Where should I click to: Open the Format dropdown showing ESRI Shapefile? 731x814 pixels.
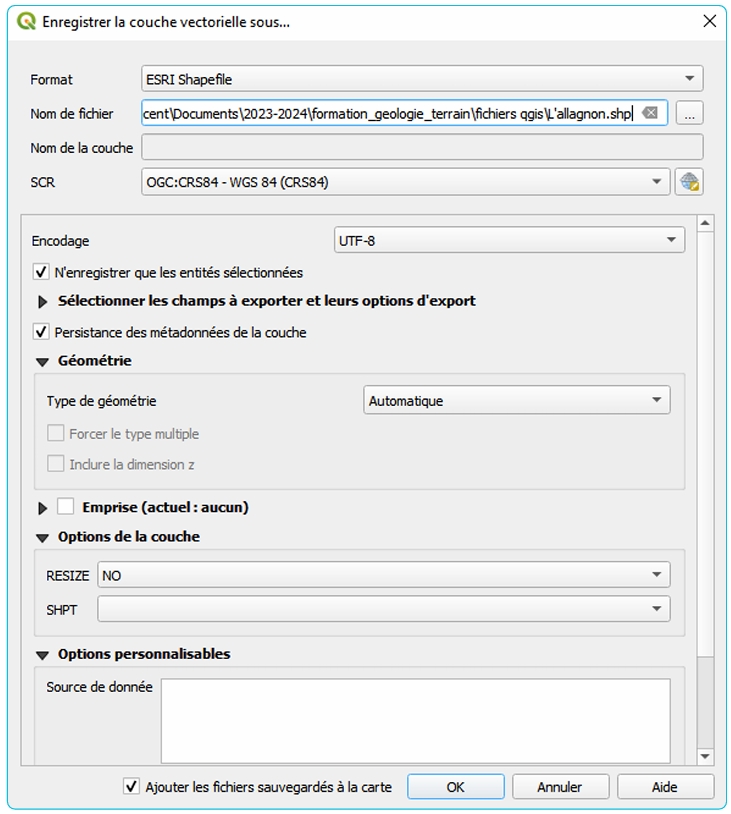(x=422, y=79)
